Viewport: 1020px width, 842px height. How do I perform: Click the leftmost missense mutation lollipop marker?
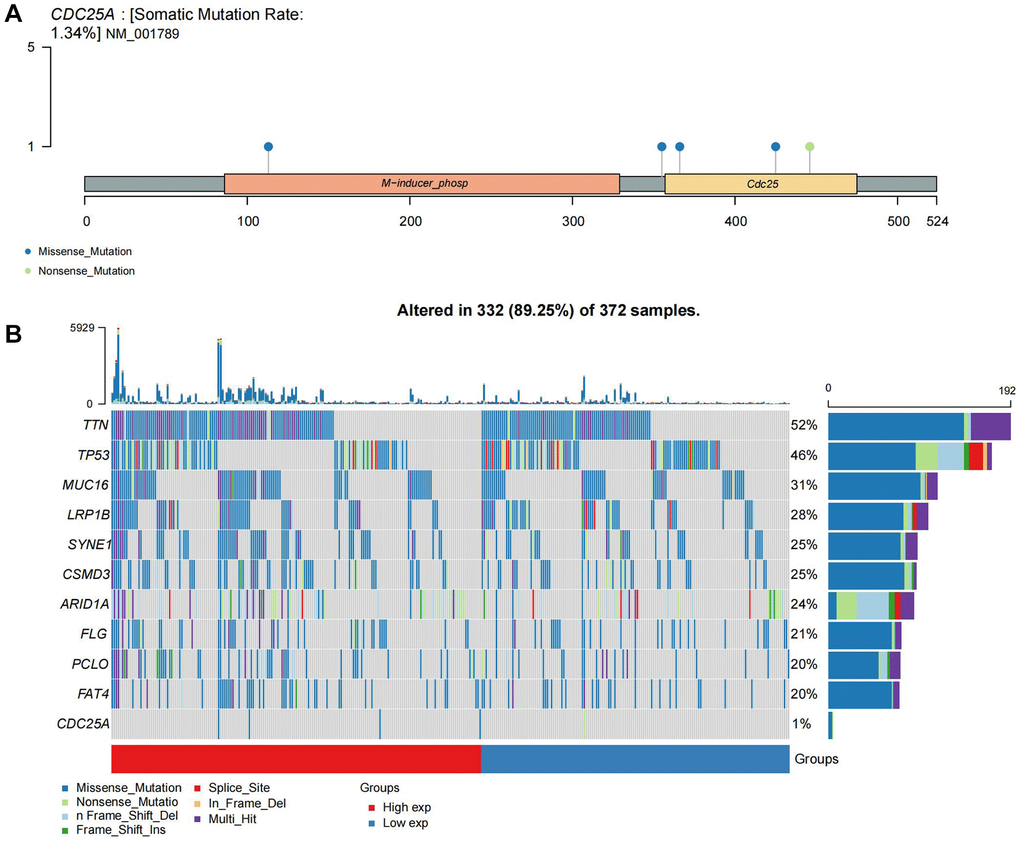tap(268, 146)
